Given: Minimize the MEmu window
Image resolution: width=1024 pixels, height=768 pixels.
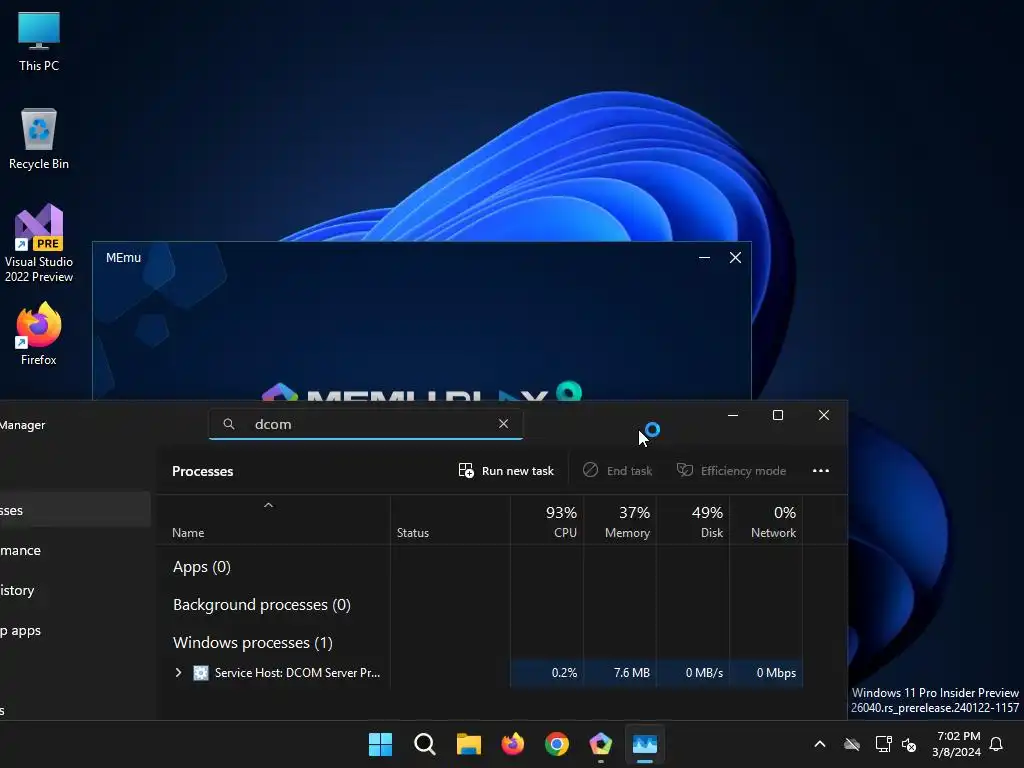Looking at the screenshot, I should click(704, 257).
